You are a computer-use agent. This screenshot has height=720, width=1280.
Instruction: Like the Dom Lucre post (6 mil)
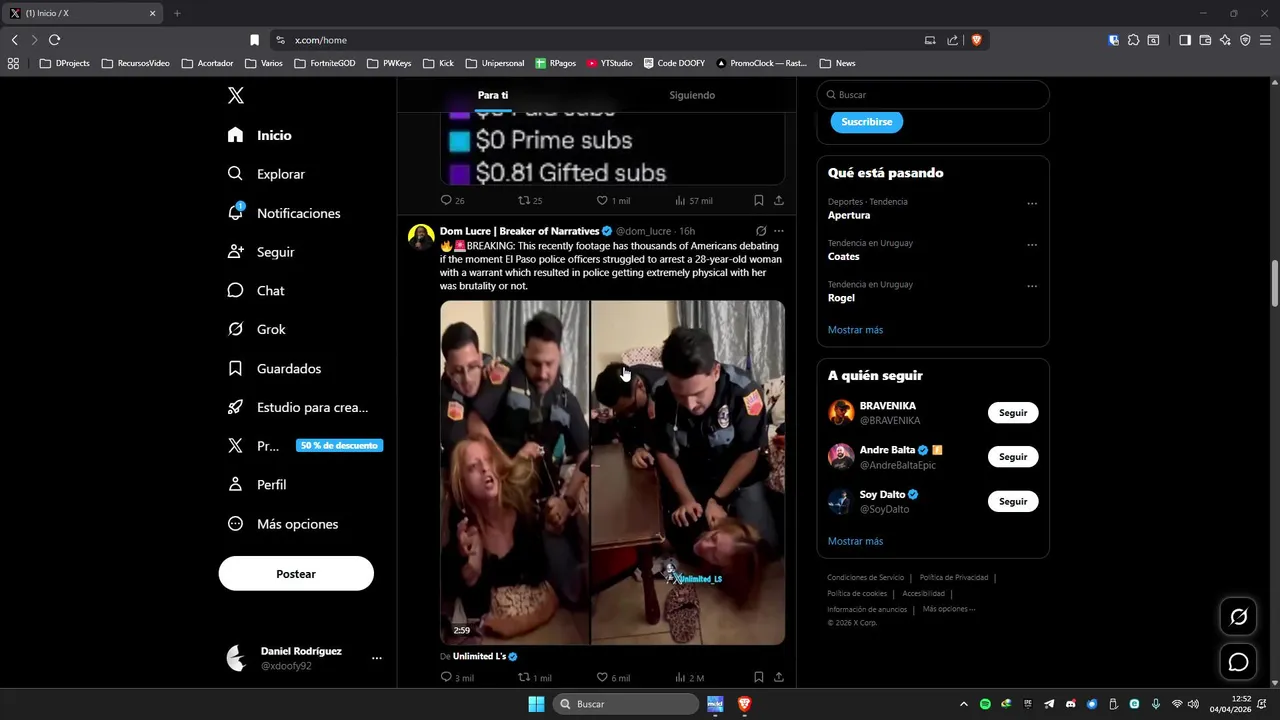(613, 678)
